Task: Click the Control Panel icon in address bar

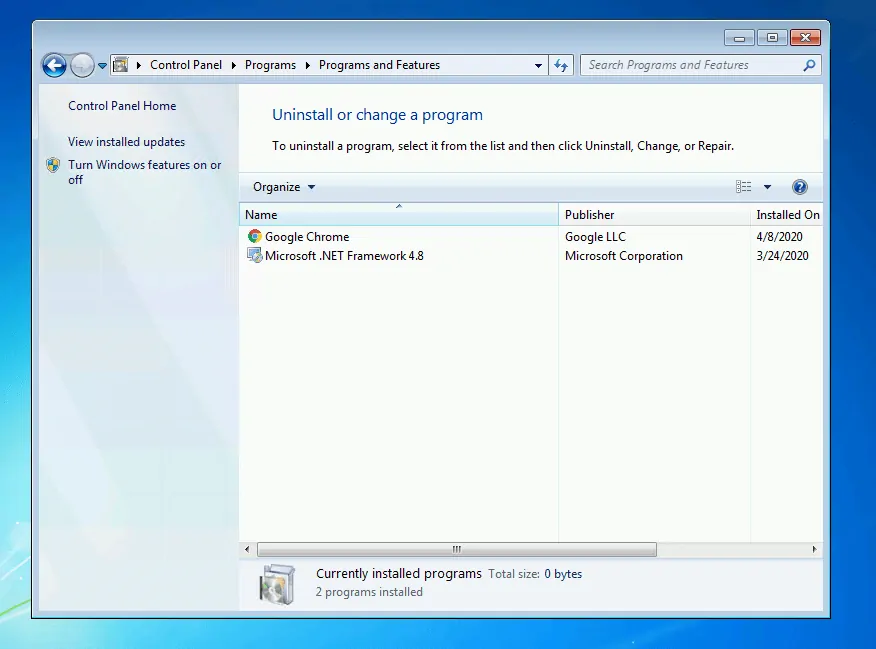Action: [120, 63]
